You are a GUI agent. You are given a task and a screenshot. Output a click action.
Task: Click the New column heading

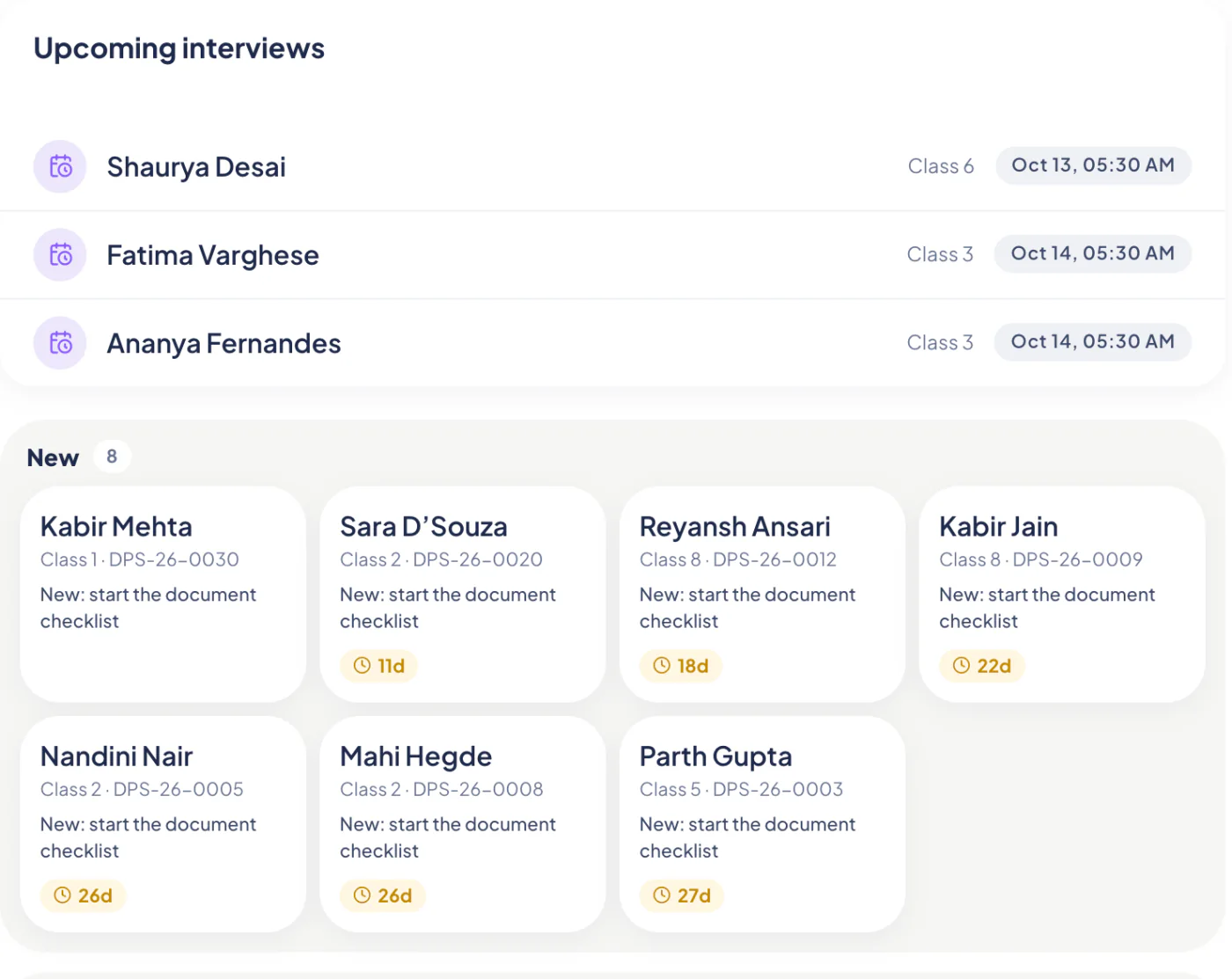tap(53, 457)
